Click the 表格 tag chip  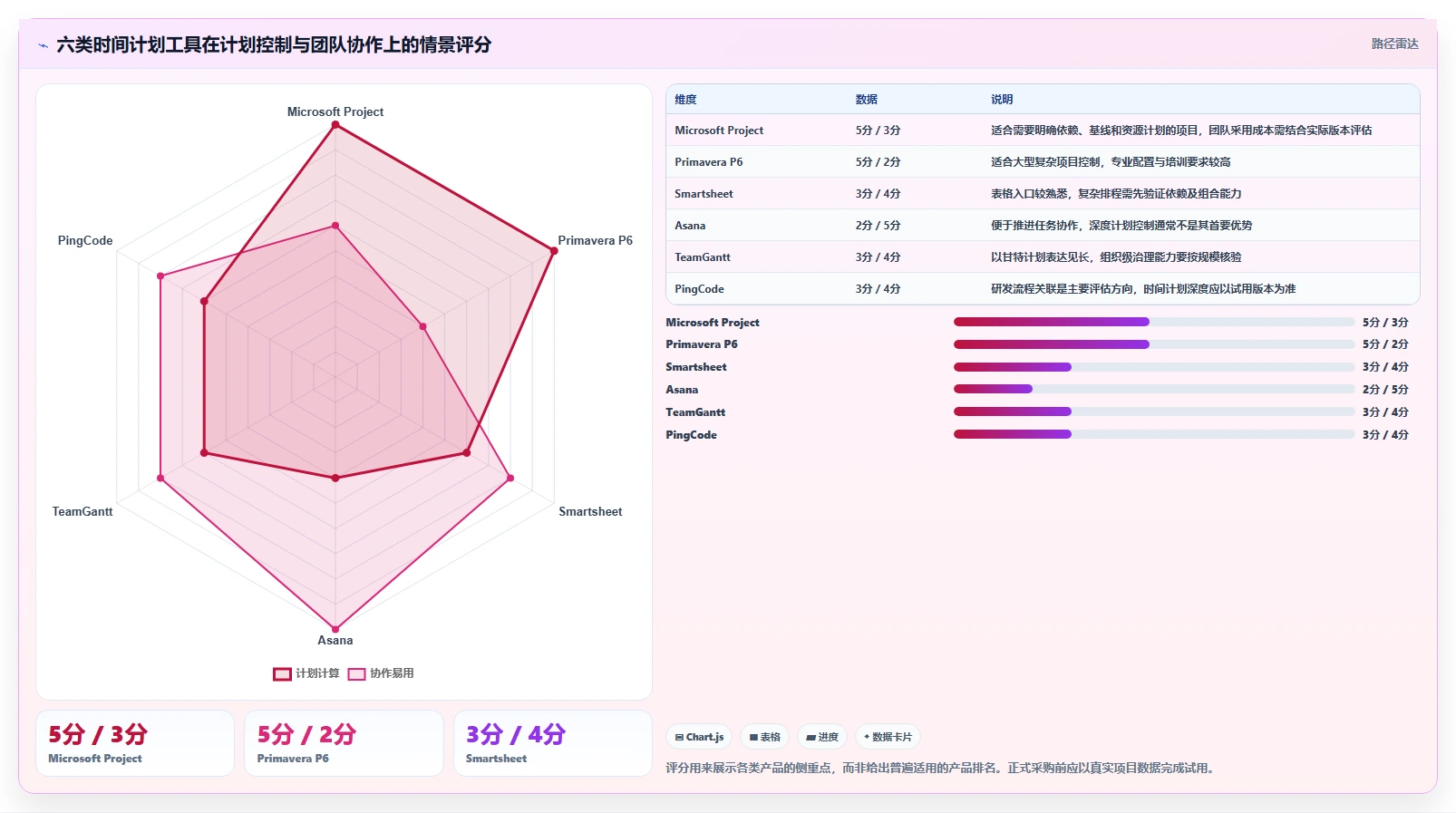coord(765,737)
